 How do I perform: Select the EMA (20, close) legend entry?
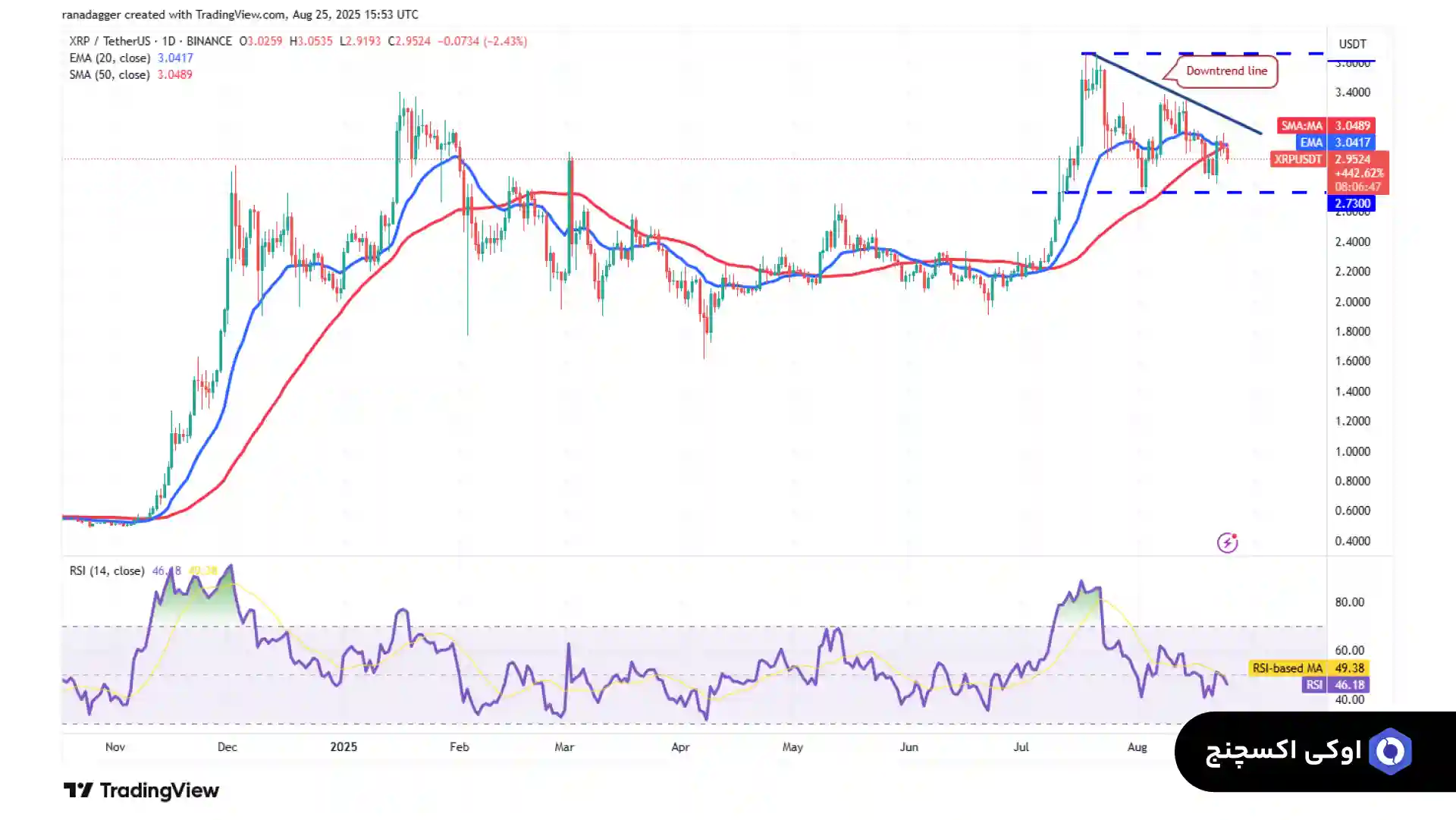(110, 58)
